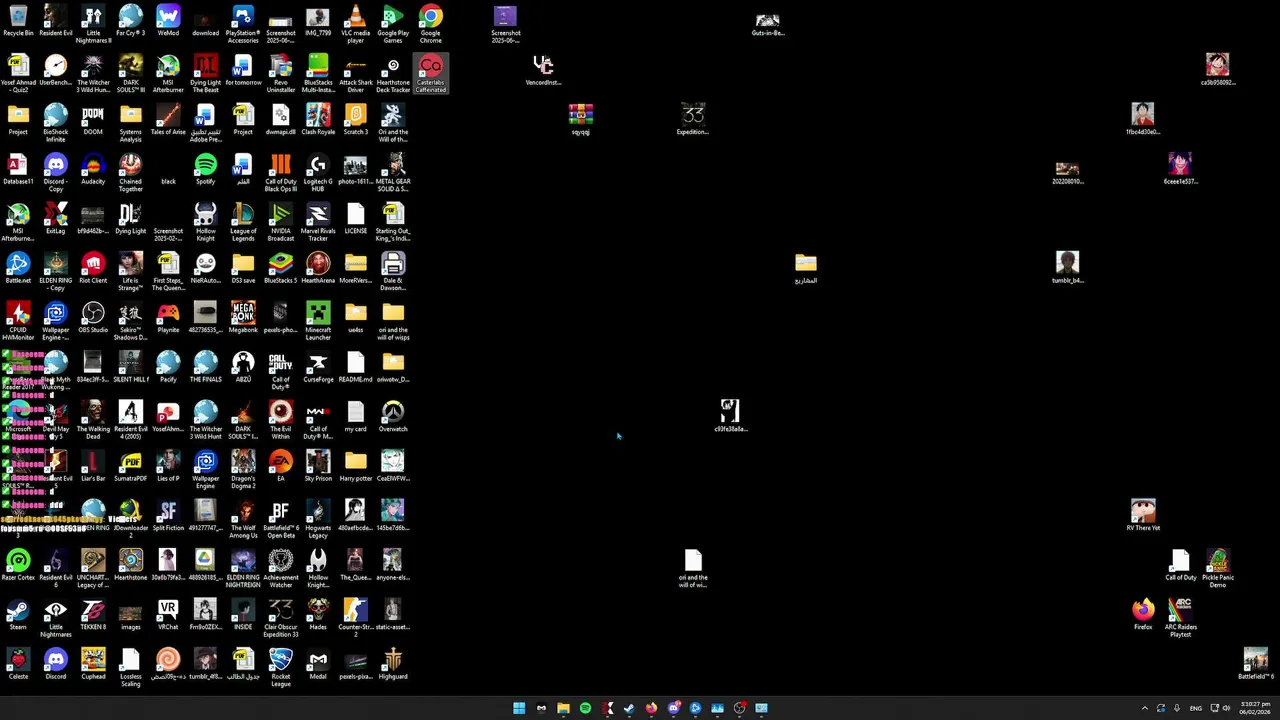Launch WeMod from the desktop

[x=168, y=18]
